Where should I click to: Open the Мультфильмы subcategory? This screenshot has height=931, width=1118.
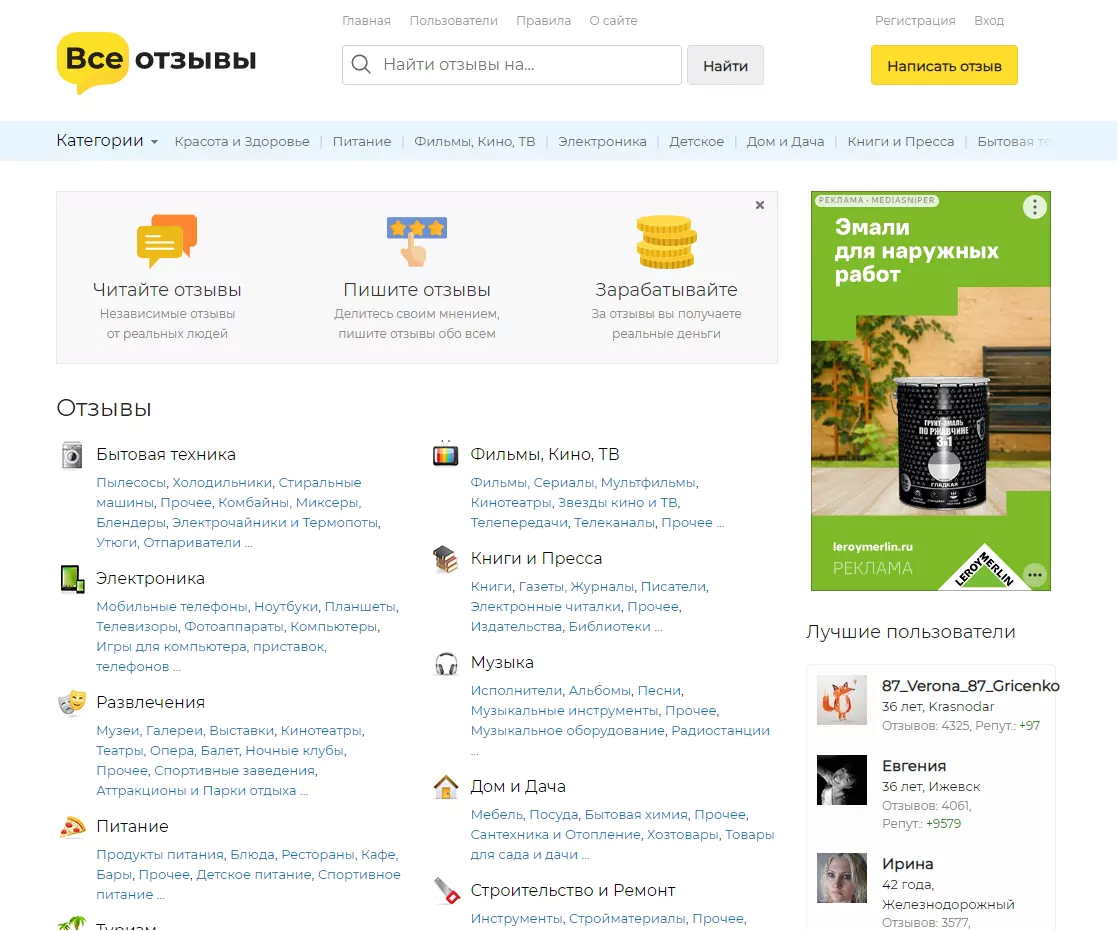(x=648, y=483)
